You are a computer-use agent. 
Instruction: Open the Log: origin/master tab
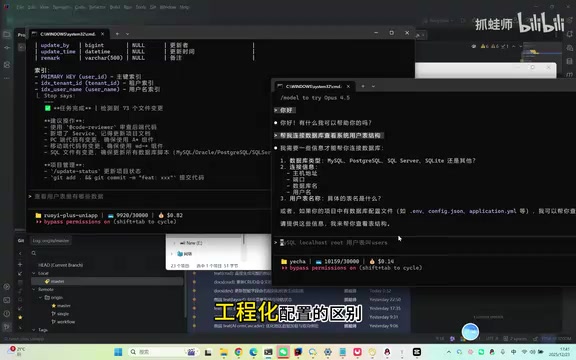pos(51,241)
